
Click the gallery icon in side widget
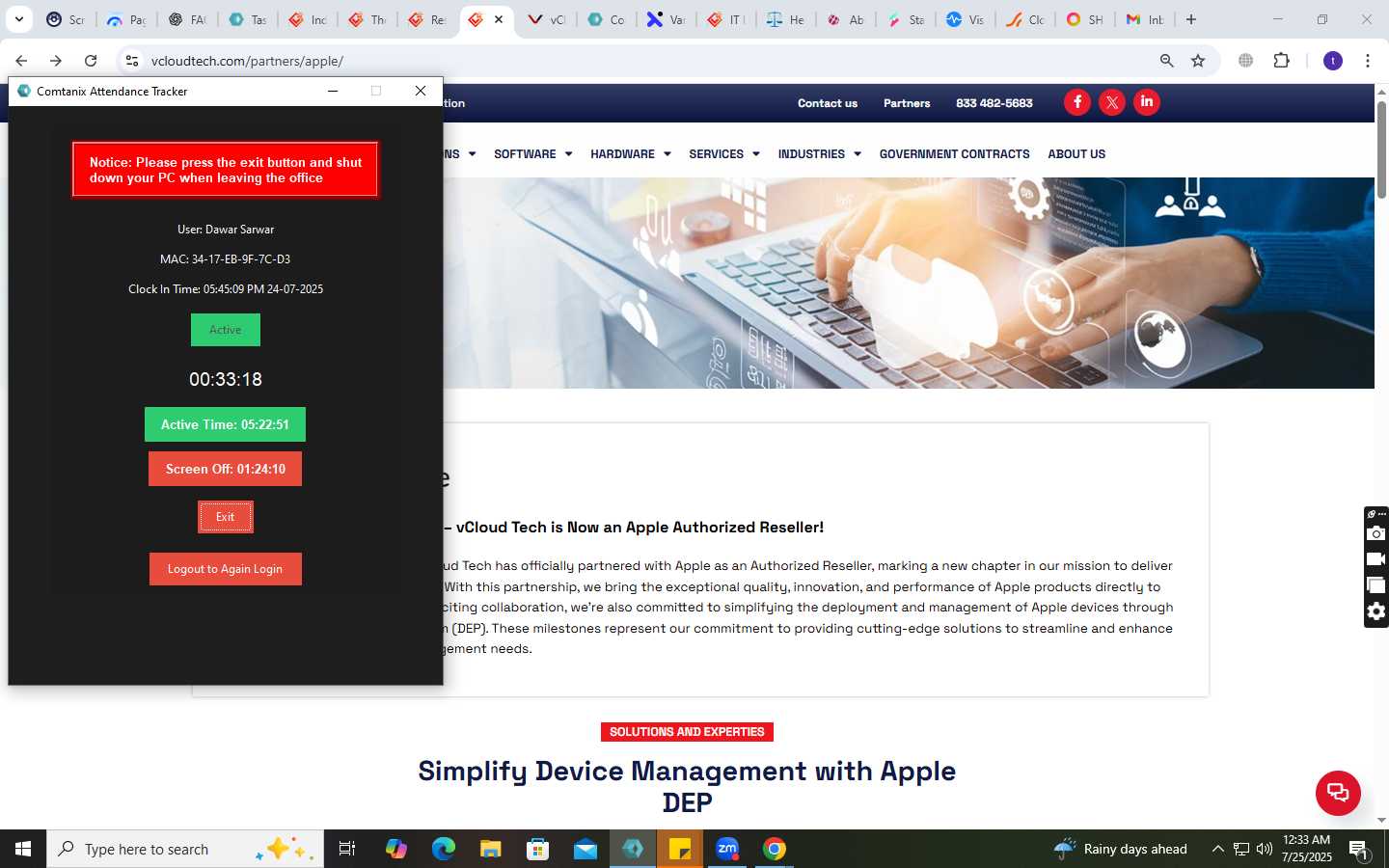click(x=1376, y=585)
